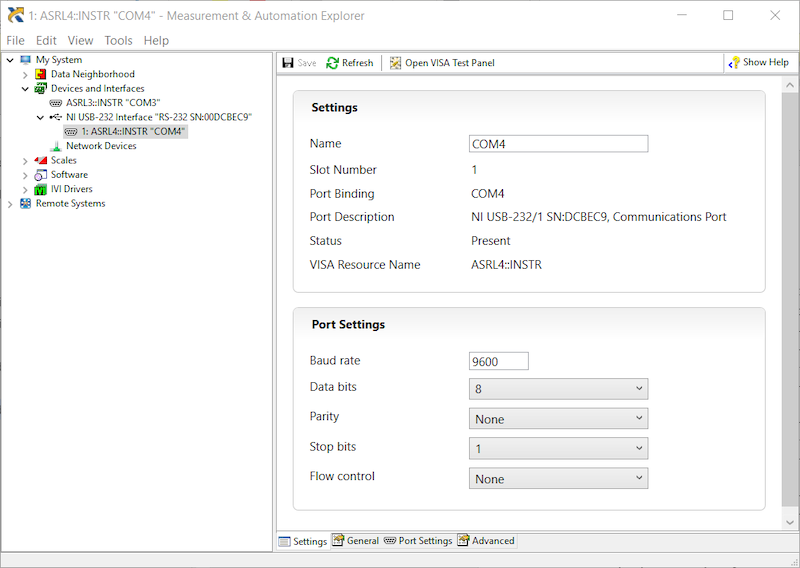Open the View menu

80,40
